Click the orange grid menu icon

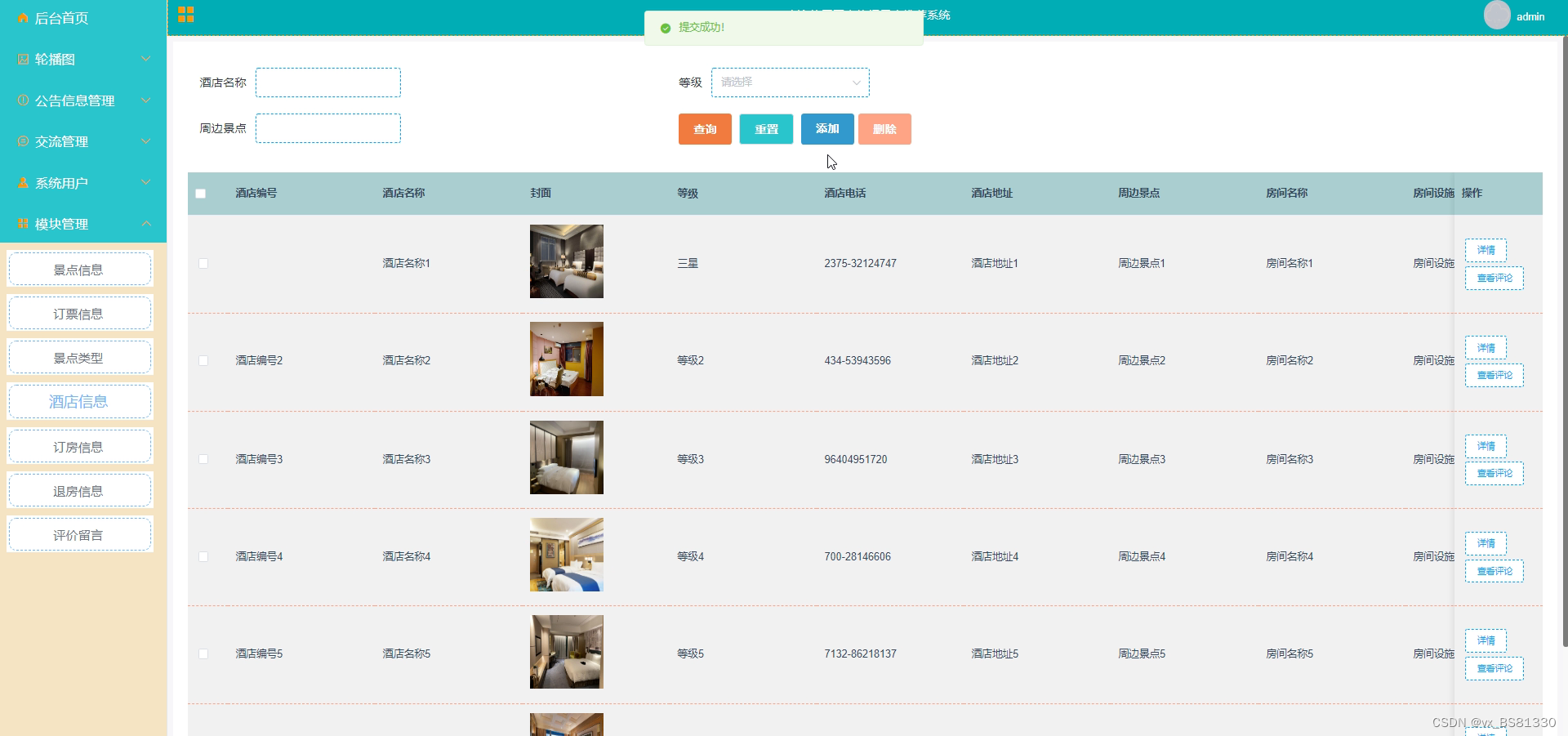(x=185, y=15)
